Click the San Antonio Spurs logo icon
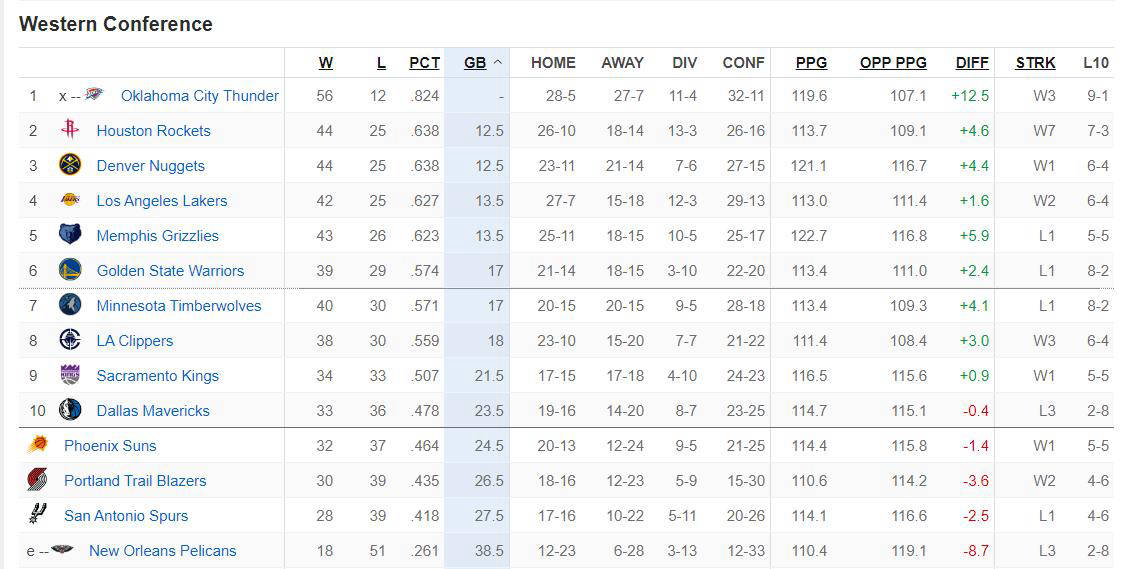 (37, 514)
